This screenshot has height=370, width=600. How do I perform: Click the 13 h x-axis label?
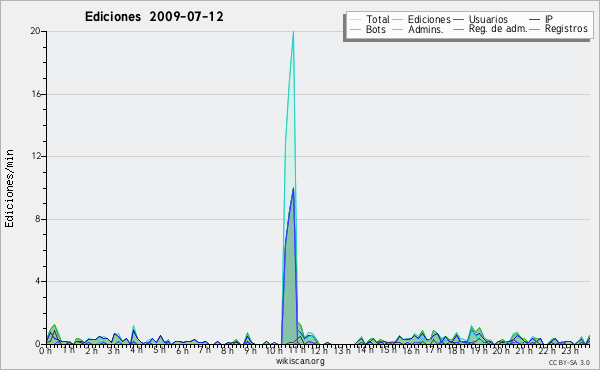point(342,350)
